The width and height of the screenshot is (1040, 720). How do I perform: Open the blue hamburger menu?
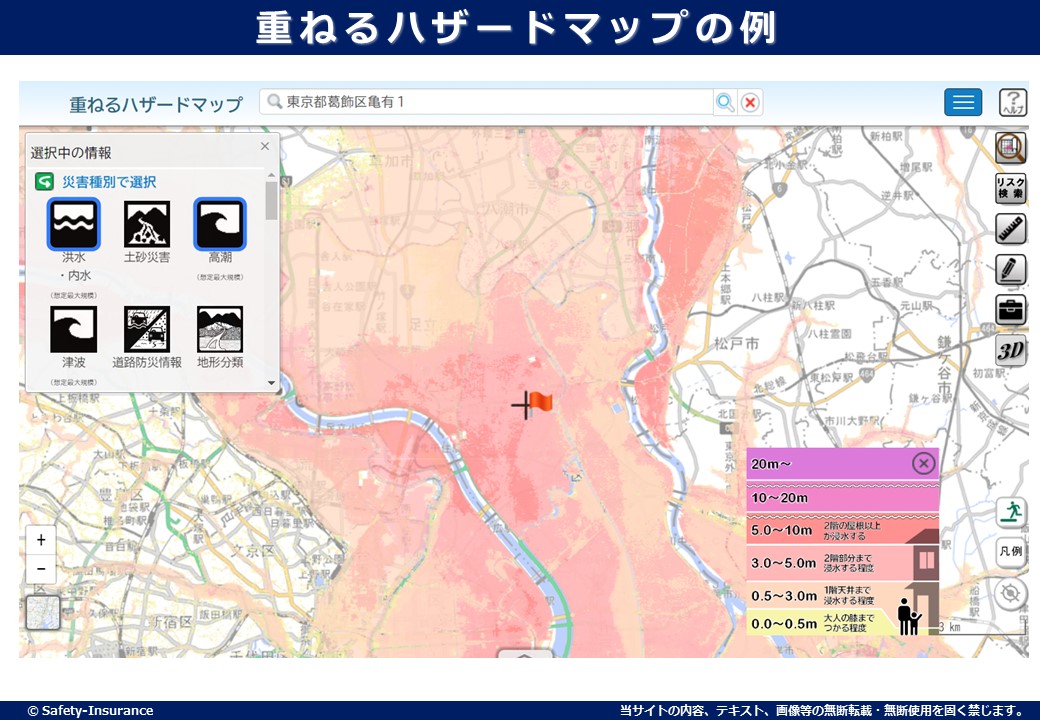pos(963,102)
